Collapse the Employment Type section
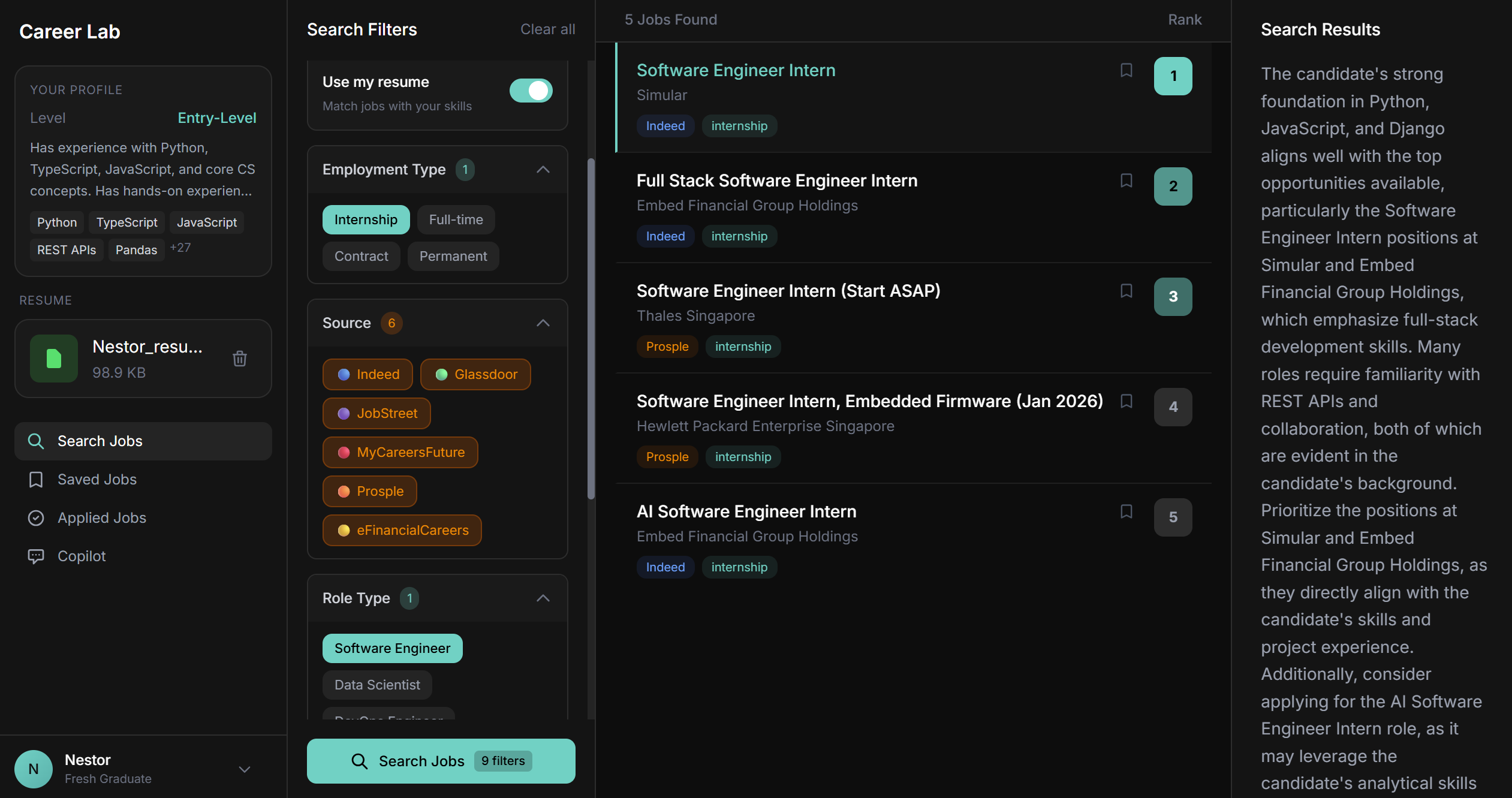 click(543, 170)
